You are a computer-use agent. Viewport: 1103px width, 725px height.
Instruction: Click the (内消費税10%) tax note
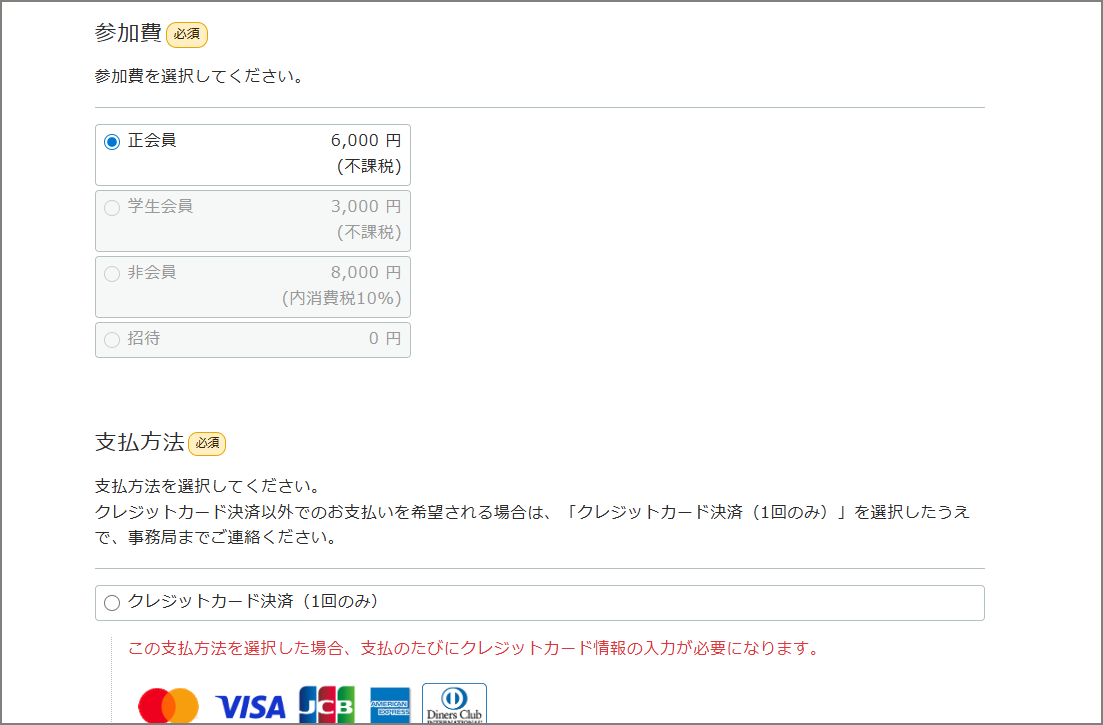click(x=342, y=299)
